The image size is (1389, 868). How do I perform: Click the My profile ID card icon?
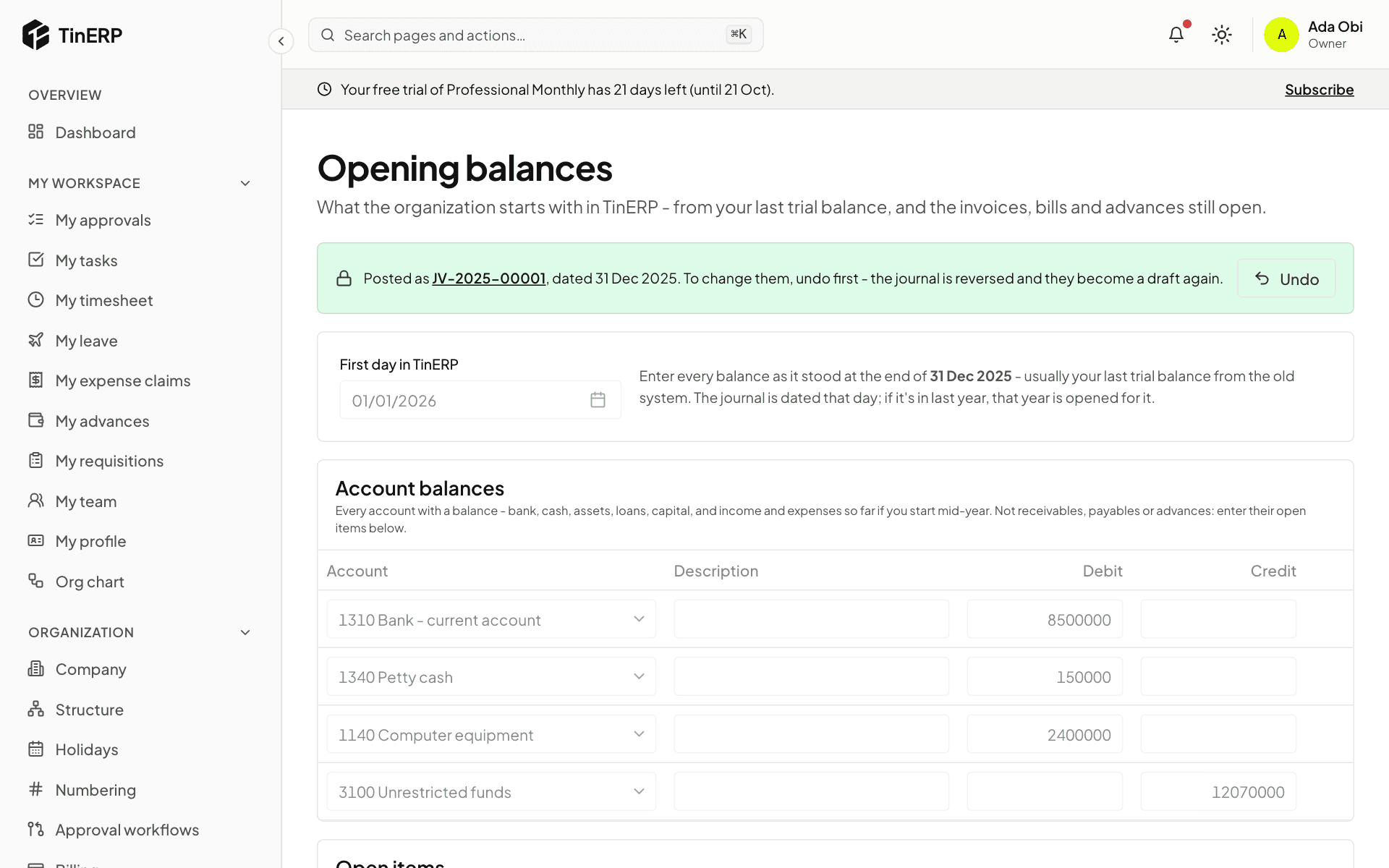(35, 540)
